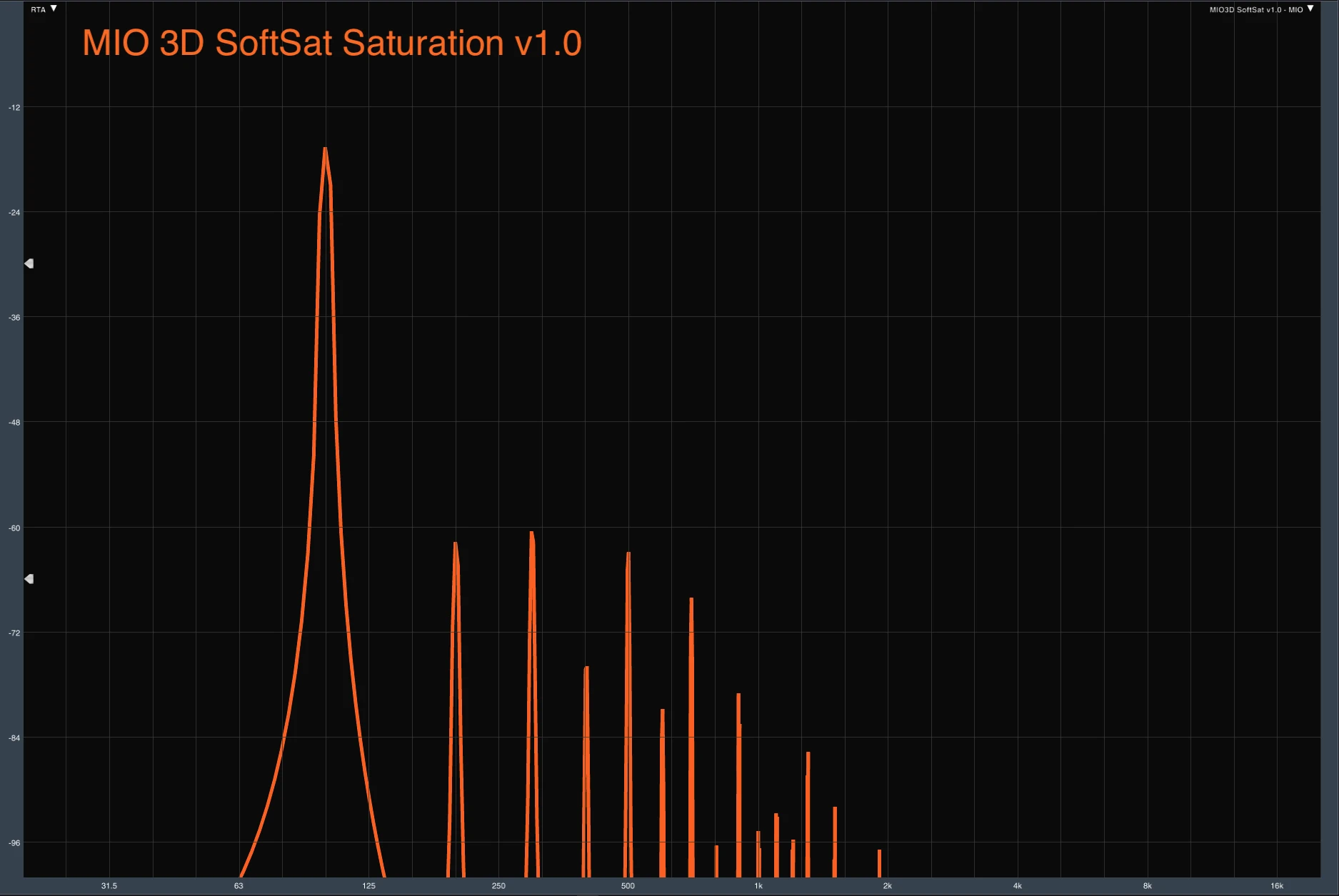Select the -12 dB level axis label
The height and width of the screenshot is (896, 1339).
(14, 108)
